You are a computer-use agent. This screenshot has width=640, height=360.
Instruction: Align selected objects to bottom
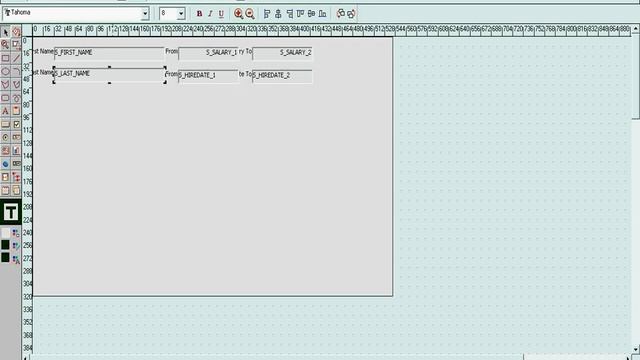point(322,14)
